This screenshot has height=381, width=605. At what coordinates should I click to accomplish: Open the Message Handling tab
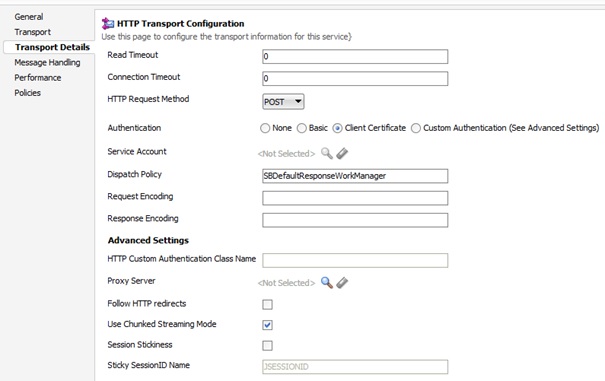click(x=47, y=63)
